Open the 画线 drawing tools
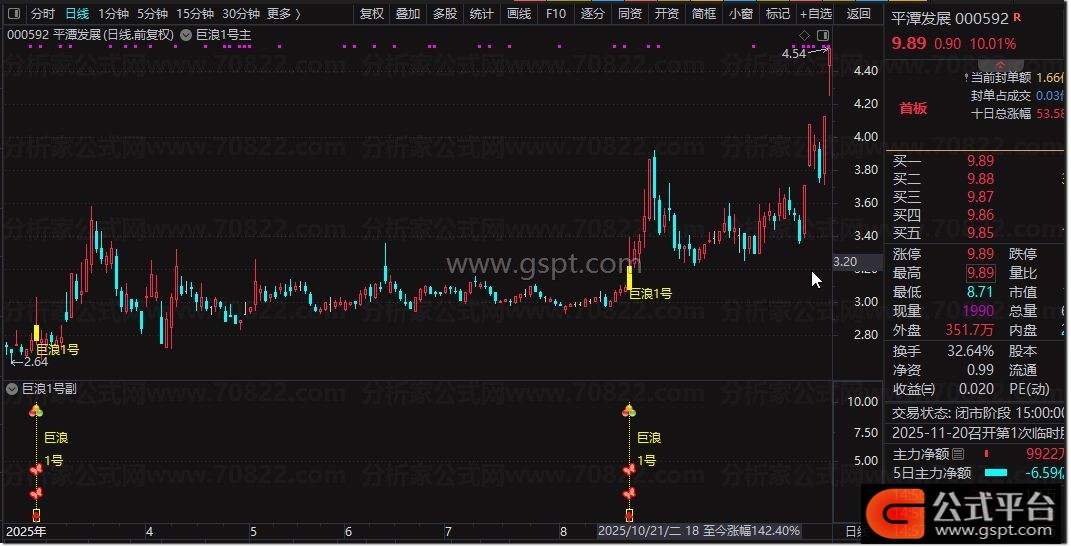The height and width of the screenshot is (547, 1071). [x=519, y=14]
